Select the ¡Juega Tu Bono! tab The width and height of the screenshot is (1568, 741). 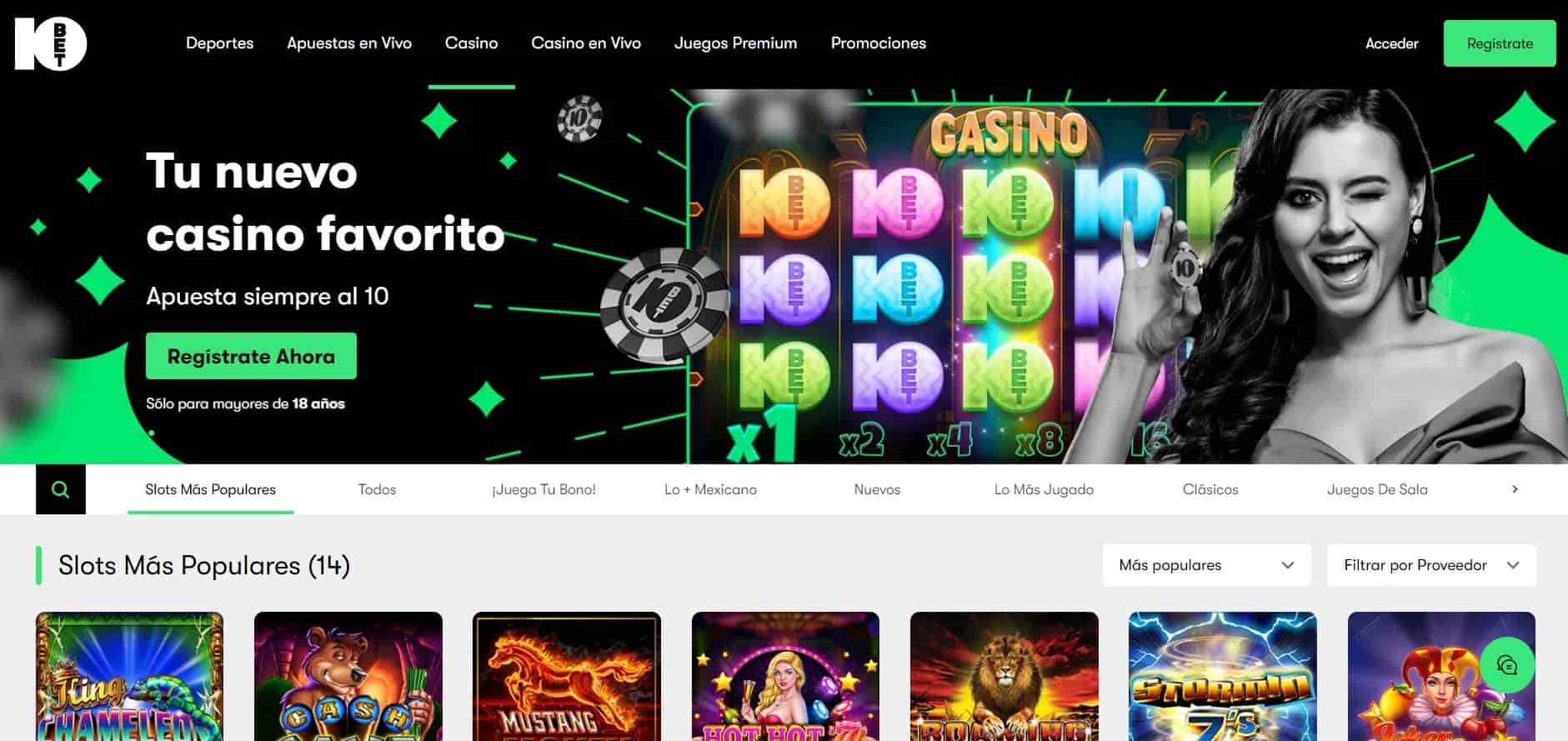click(x=544, y=489)
